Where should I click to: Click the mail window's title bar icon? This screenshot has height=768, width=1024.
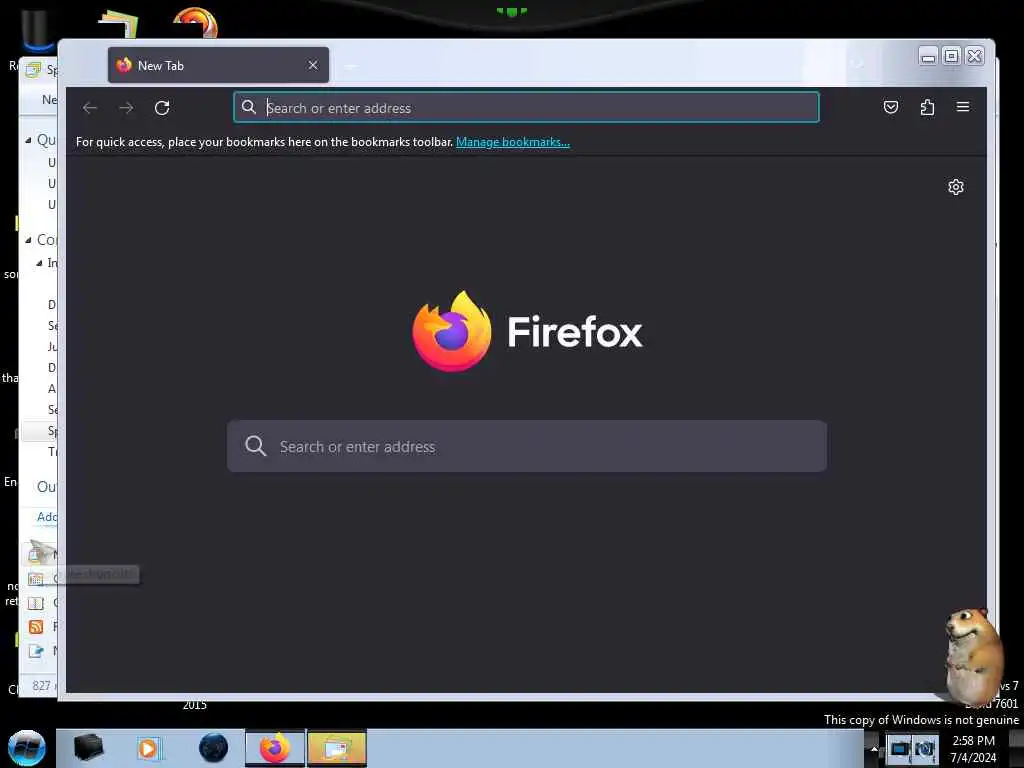point(33,70)
